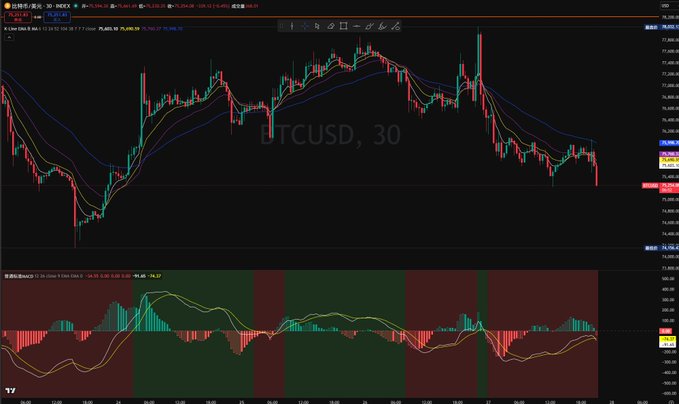Click the date label 25 on time axis
Viewport: 679px width, 404px height.
[x=242, y=401]
